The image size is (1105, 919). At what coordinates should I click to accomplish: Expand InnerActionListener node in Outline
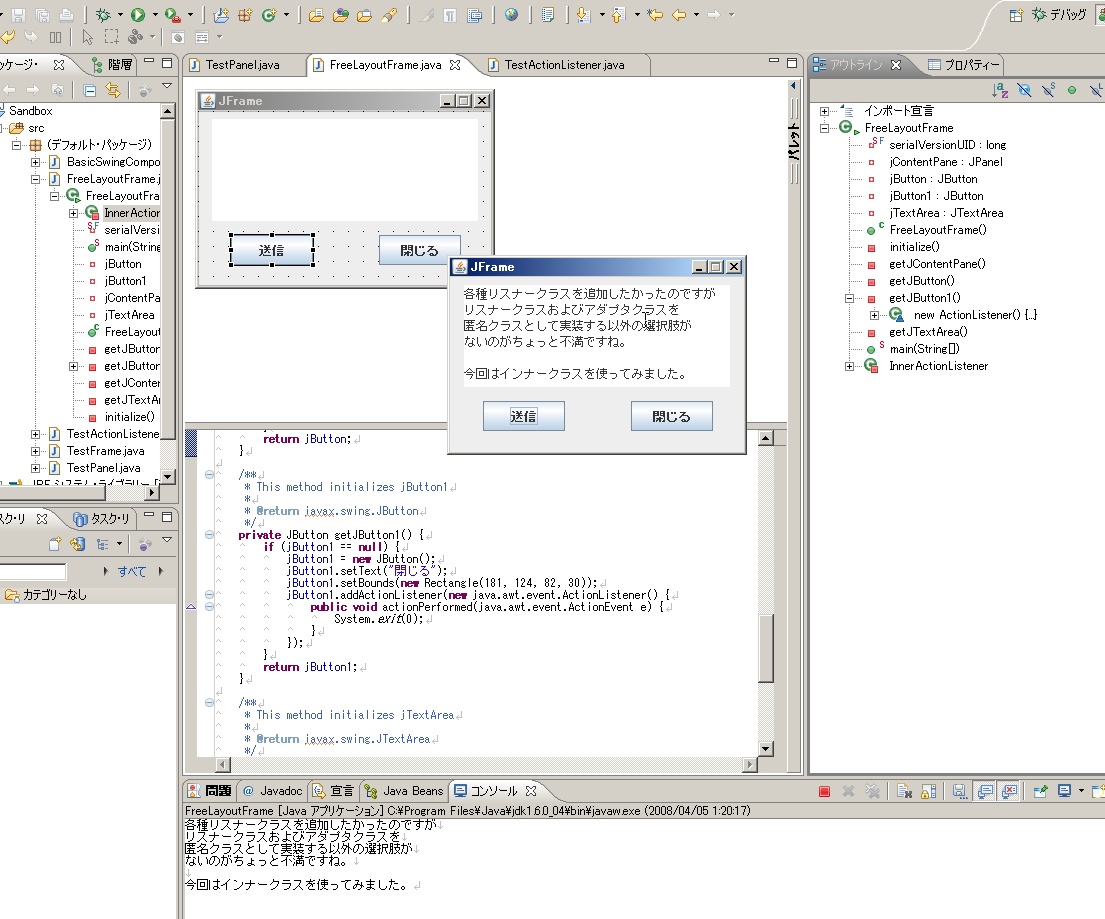(850, 366)
